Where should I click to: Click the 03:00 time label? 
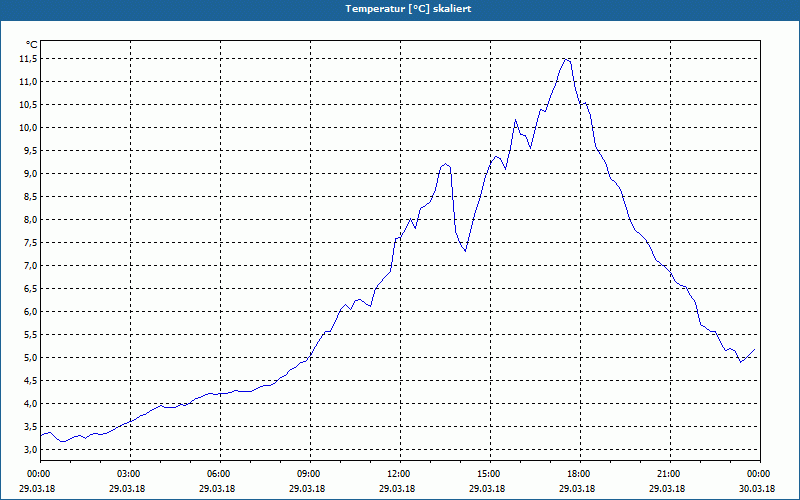(131, 474)
